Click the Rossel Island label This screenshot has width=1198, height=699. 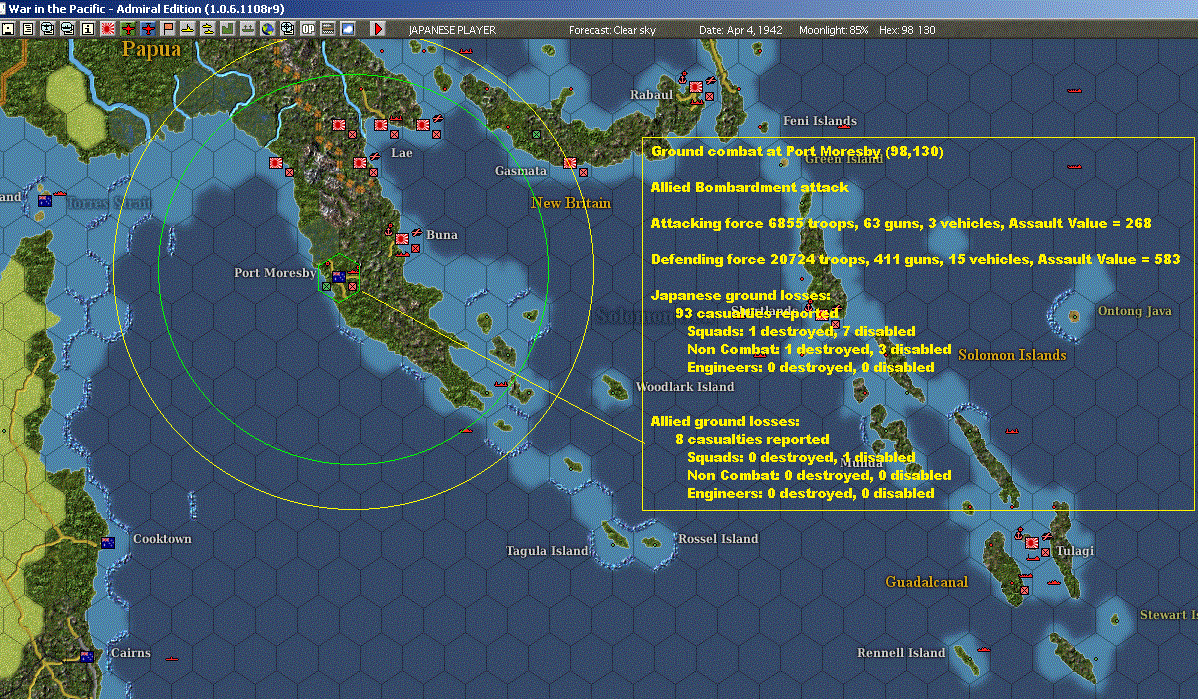point(718,539)
